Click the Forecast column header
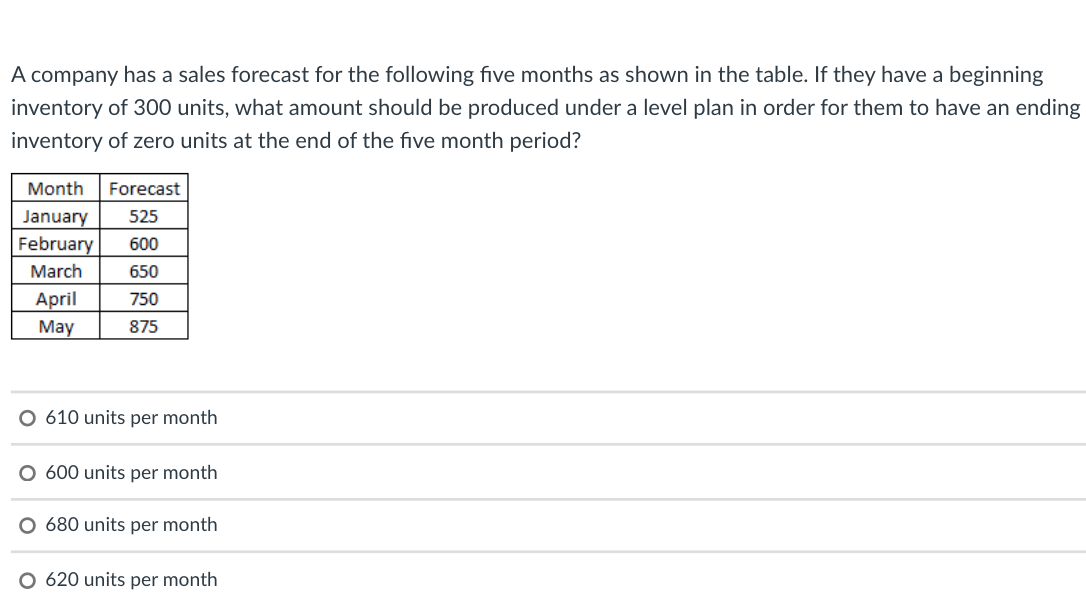This screenshot has width=1086, height=606. tap(144, 189)
